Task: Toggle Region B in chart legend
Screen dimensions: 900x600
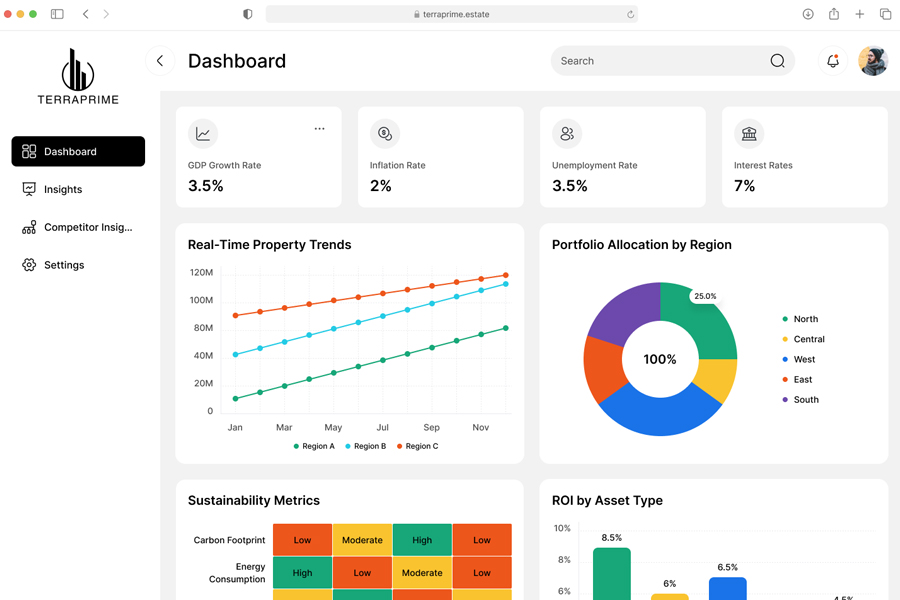Action: coord(365,446)
